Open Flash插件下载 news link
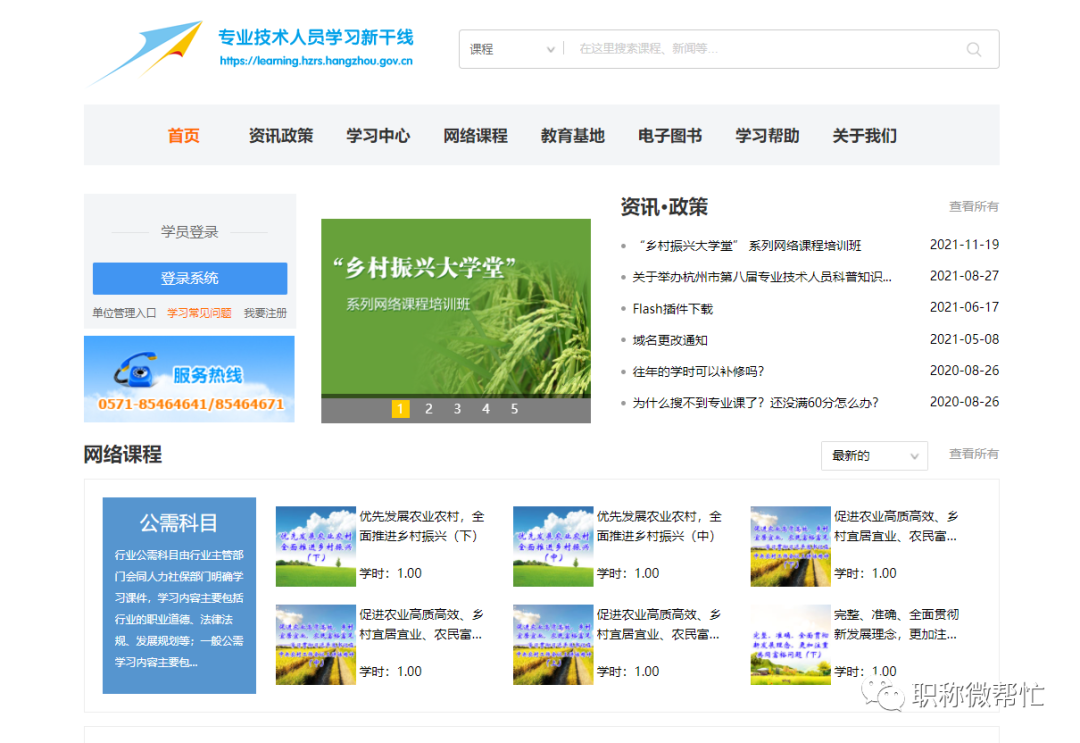This screenshot has width=1080, height=743. tap(672, 308)
